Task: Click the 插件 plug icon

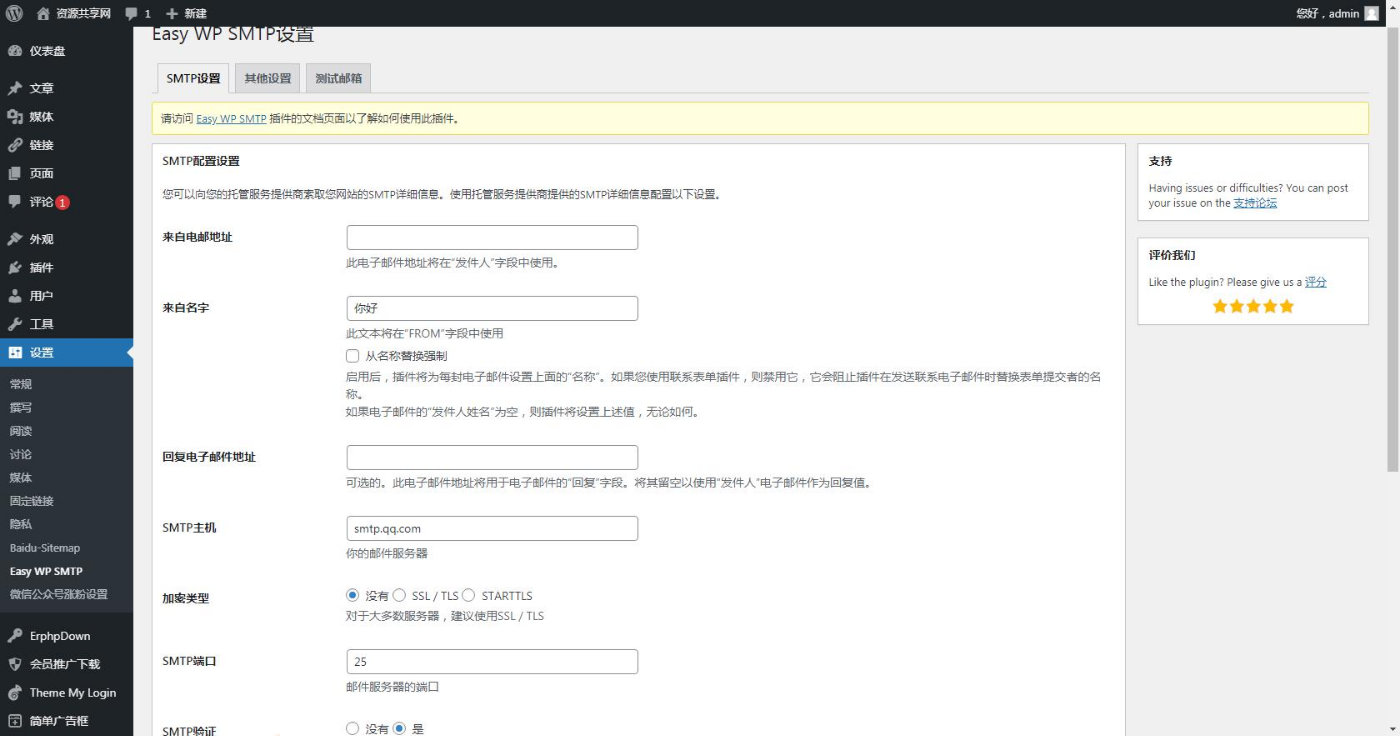Action: pyautogui.click(x=15, y=268)
